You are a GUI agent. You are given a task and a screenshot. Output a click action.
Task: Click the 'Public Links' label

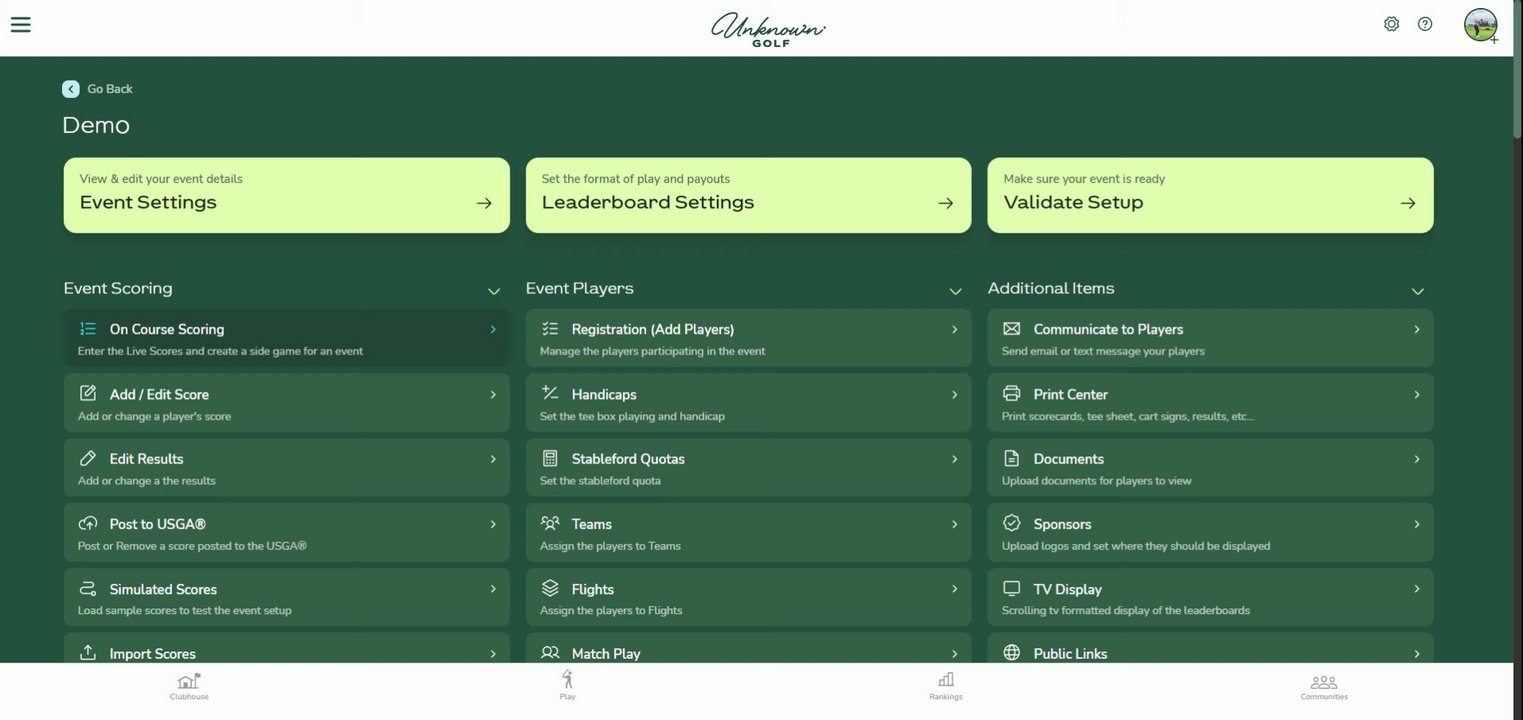tap(1071, 654)
